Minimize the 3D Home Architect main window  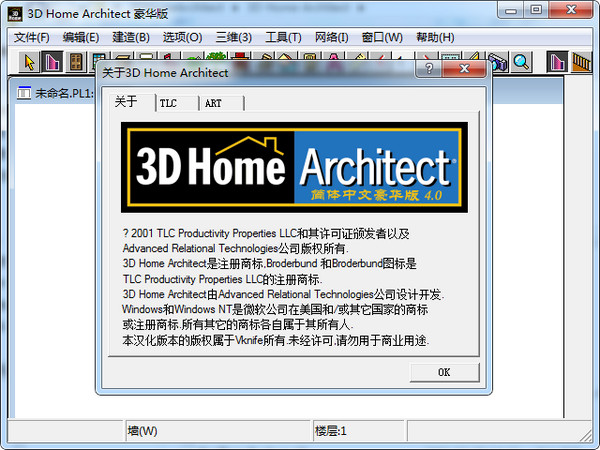pyautogui.click(x=511, y=10)
